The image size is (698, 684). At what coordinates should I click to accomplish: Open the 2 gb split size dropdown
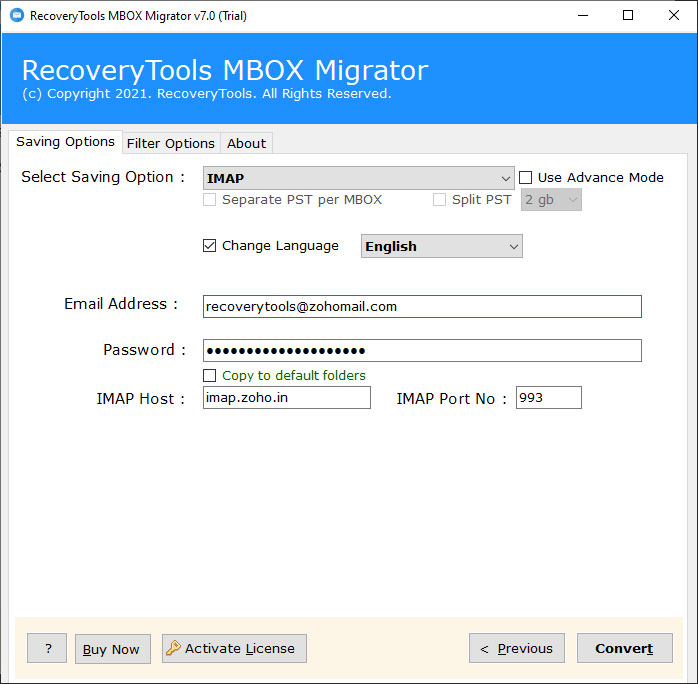click(551, 199)
